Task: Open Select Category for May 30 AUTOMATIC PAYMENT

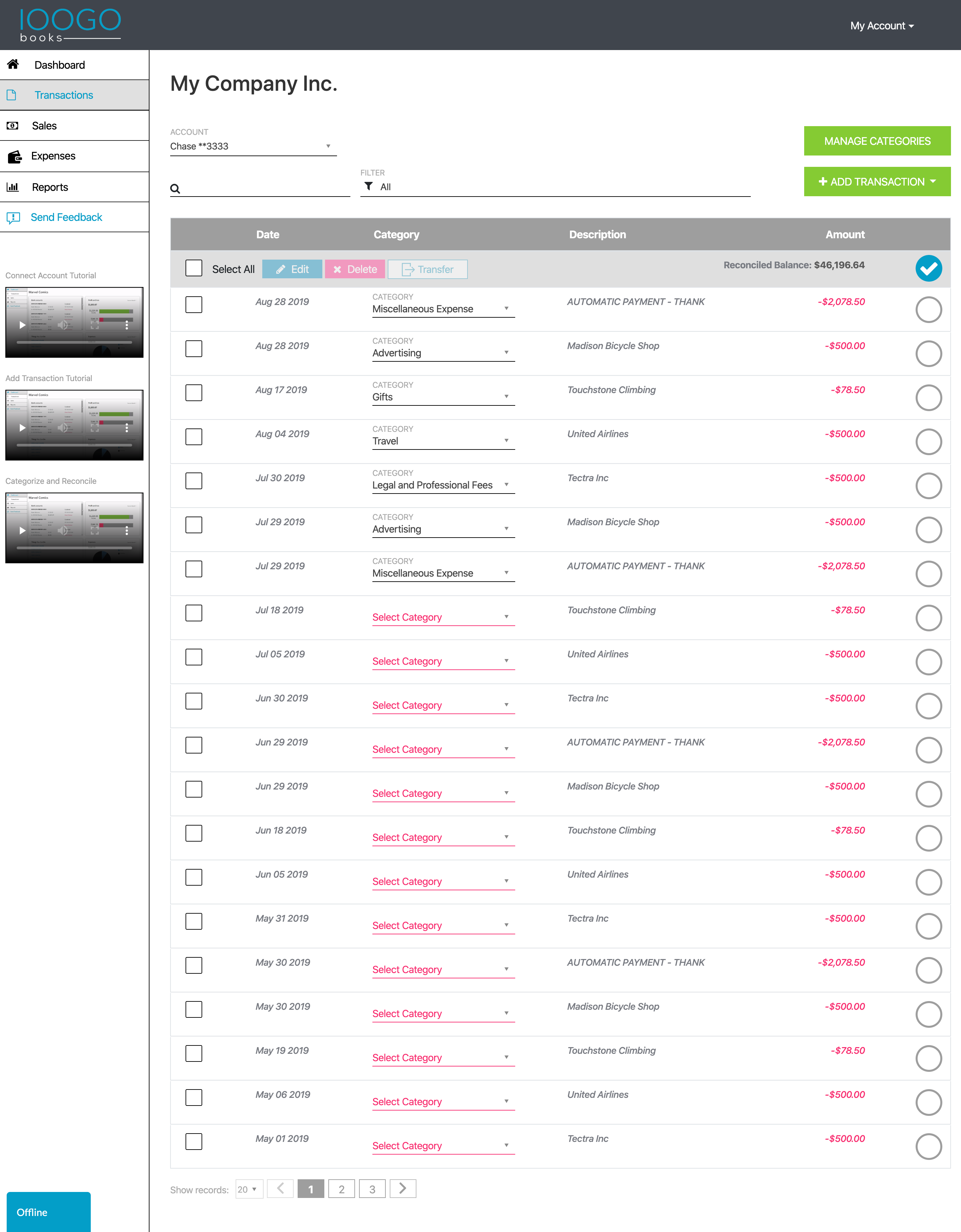Action: click(443, 970)
